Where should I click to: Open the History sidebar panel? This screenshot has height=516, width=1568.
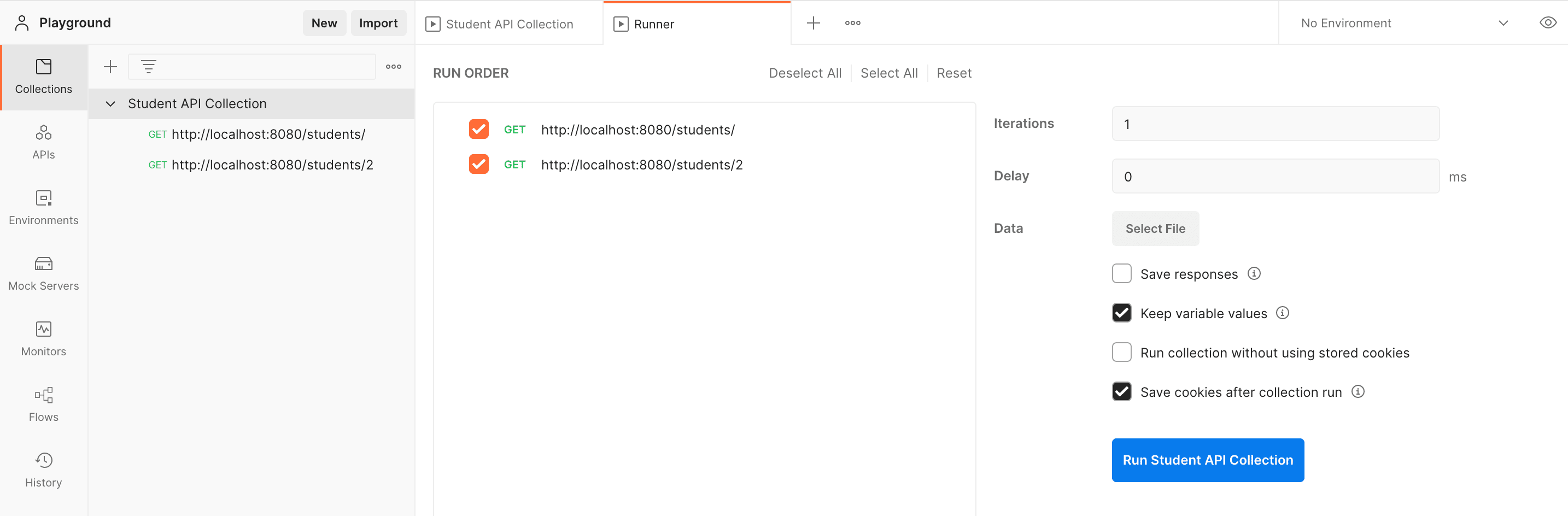44,471
